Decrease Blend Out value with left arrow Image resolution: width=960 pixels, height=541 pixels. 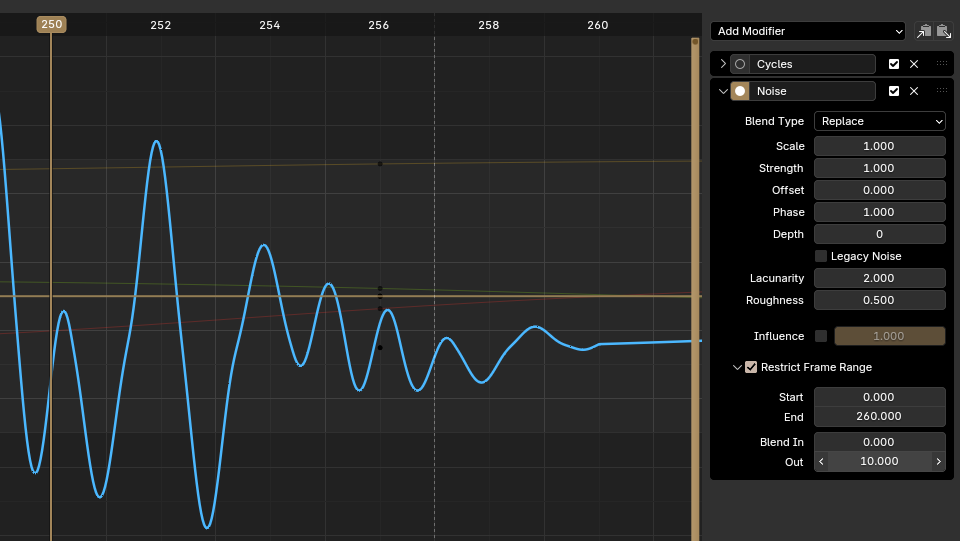coord(822,461)
